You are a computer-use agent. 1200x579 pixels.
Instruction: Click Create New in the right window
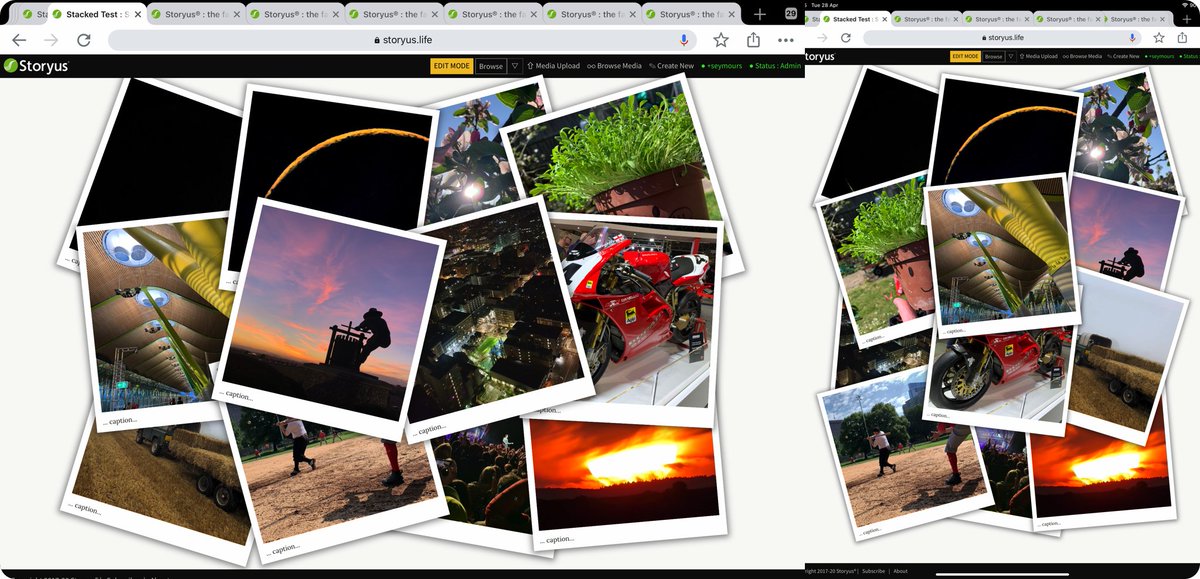coord(1123,57)
